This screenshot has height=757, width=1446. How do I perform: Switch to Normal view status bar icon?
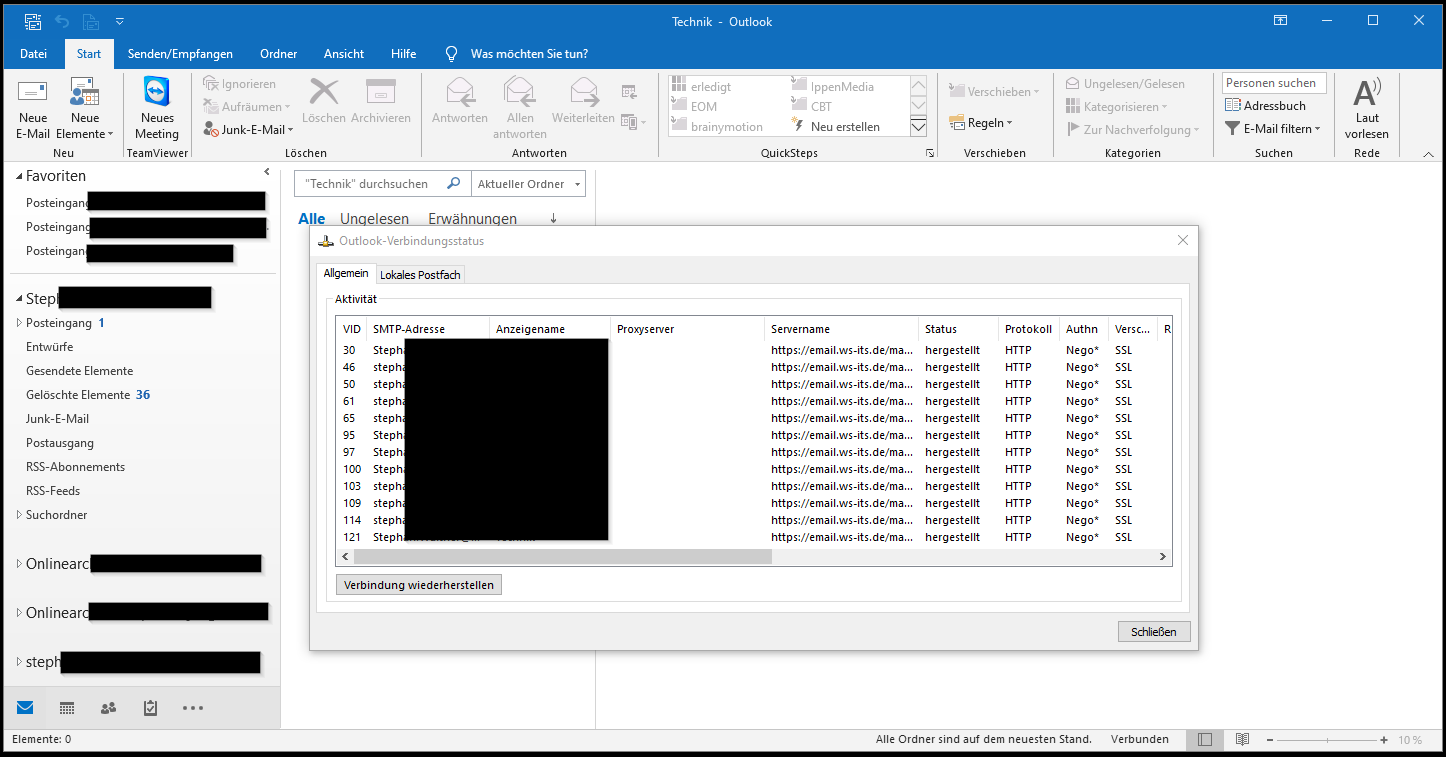pos(1204,740)
